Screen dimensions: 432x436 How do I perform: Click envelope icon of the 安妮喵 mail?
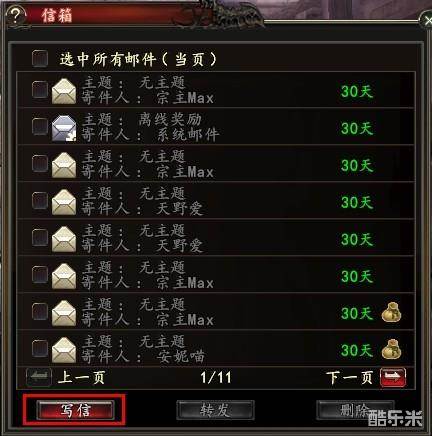point(64,350)
